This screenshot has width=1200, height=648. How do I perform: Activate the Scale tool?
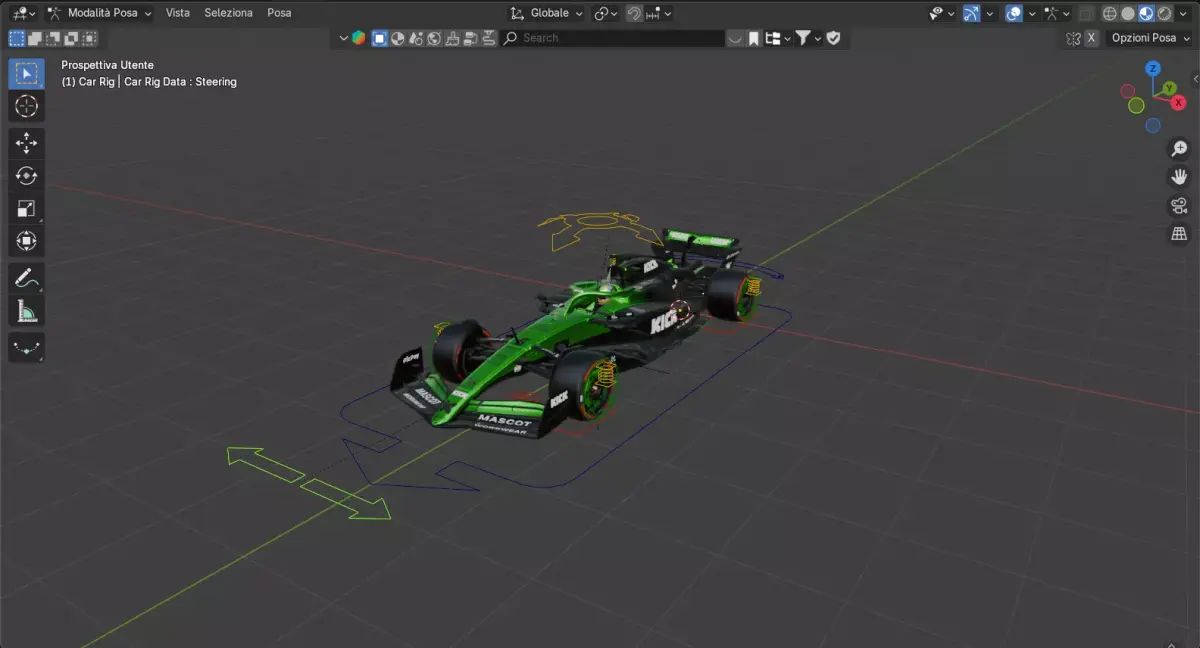[27, 208]
